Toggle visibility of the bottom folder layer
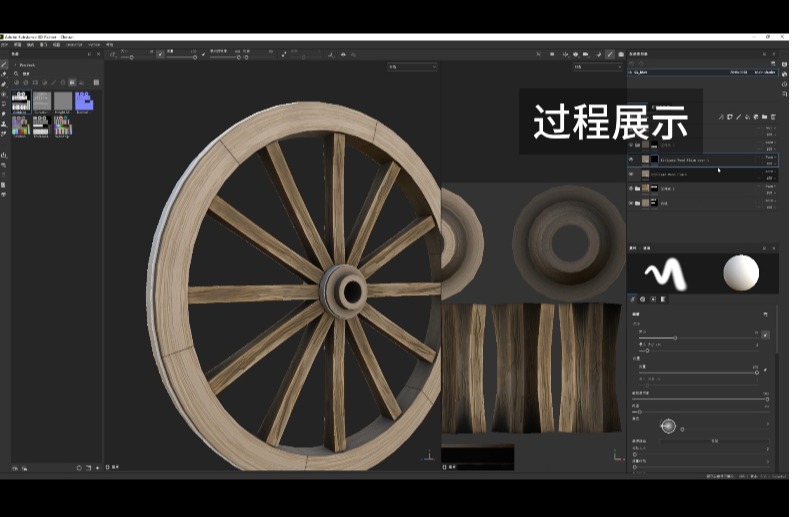The height and width of the screenshot is (517, 792). [x=631, y=203]
